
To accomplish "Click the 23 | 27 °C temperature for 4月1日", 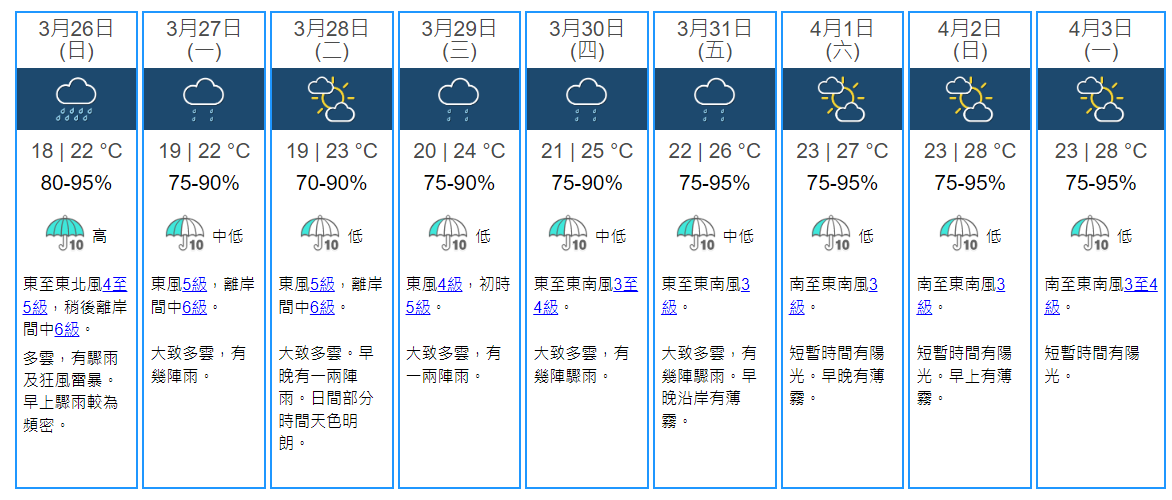I will pyautogui.click(x=841, y=152).
